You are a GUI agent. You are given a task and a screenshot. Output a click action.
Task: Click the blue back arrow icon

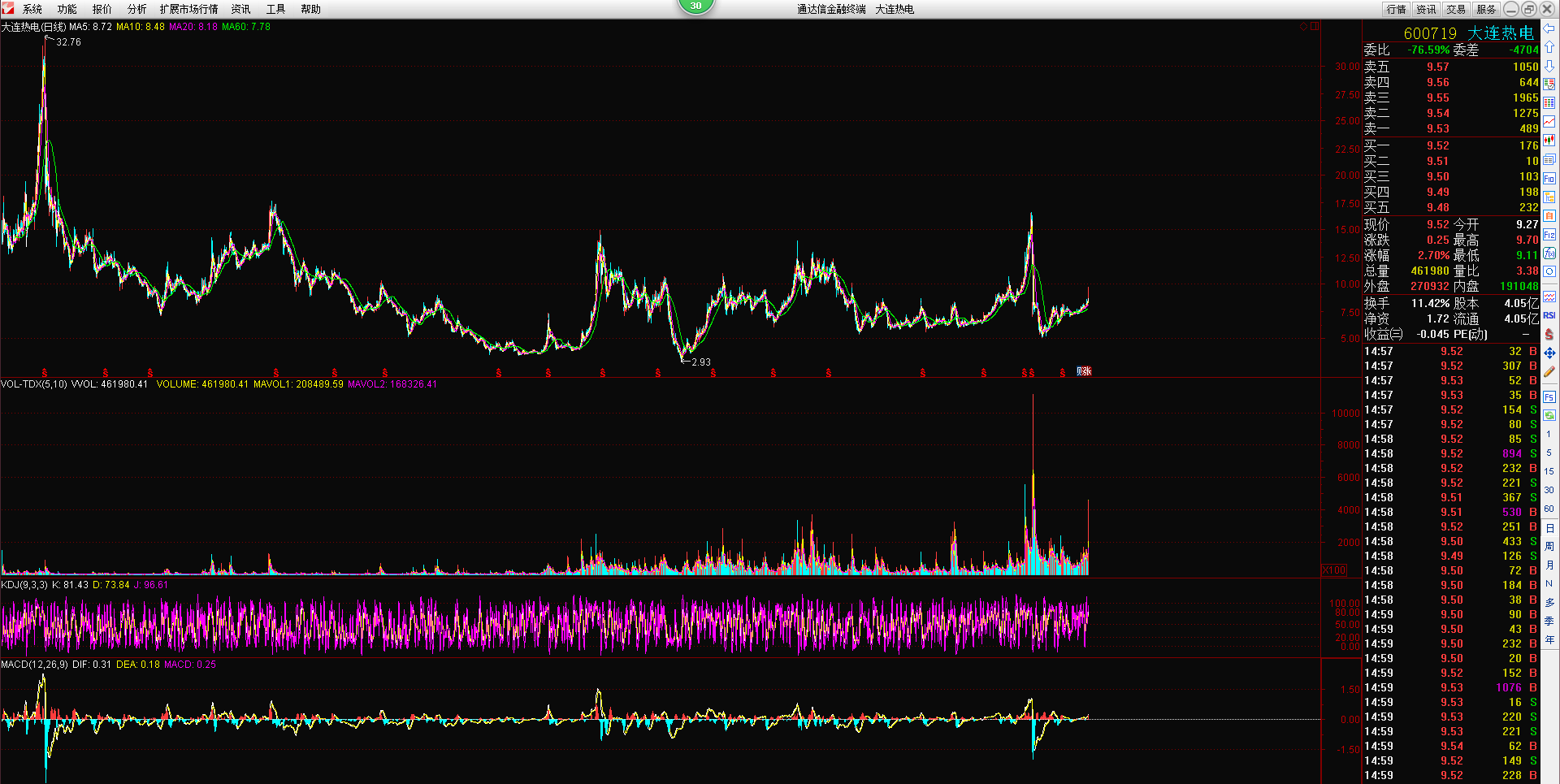(x=1549, y=28)
